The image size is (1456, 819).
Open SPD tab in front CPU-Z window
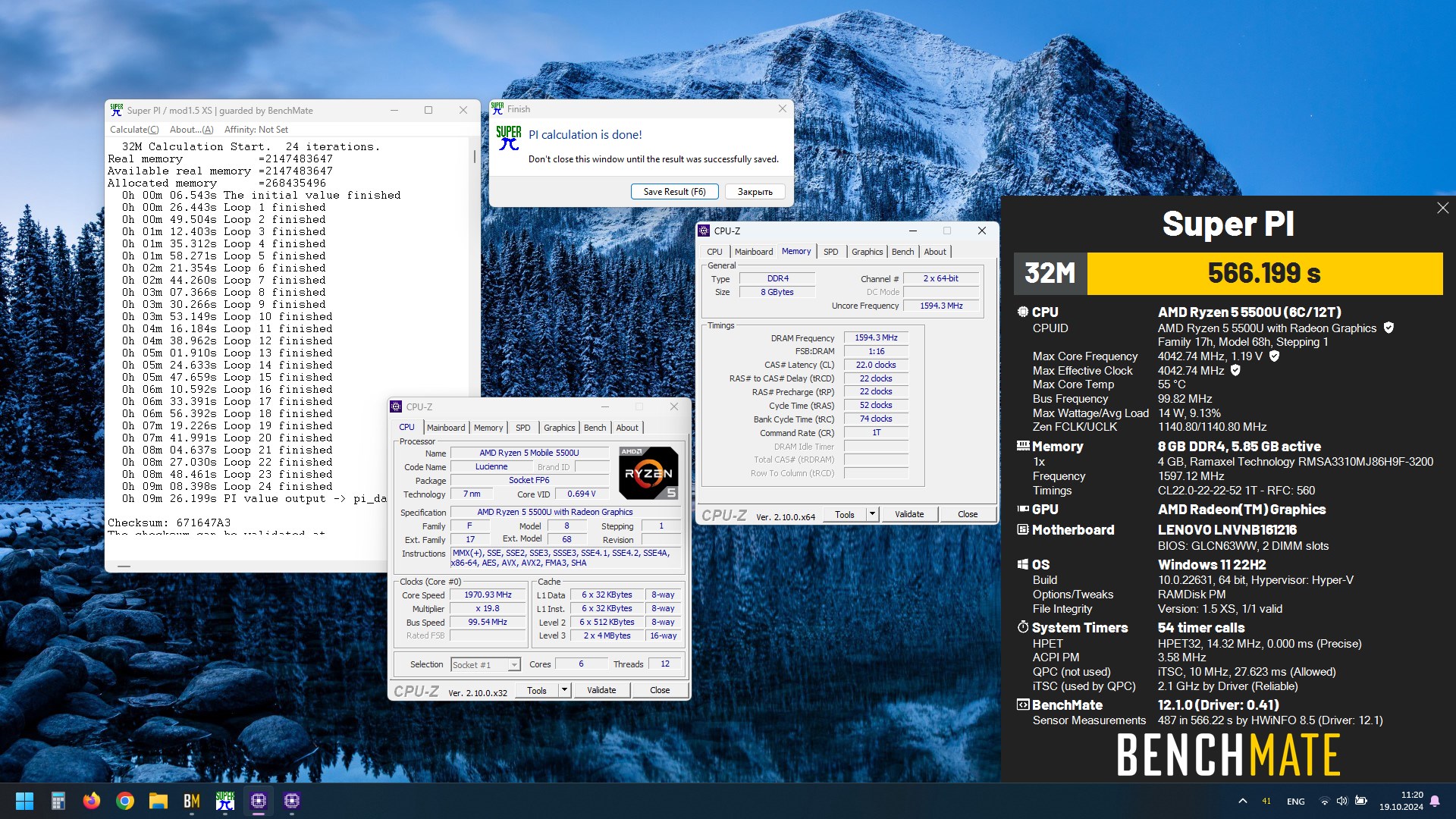click(x=522, y=428)
